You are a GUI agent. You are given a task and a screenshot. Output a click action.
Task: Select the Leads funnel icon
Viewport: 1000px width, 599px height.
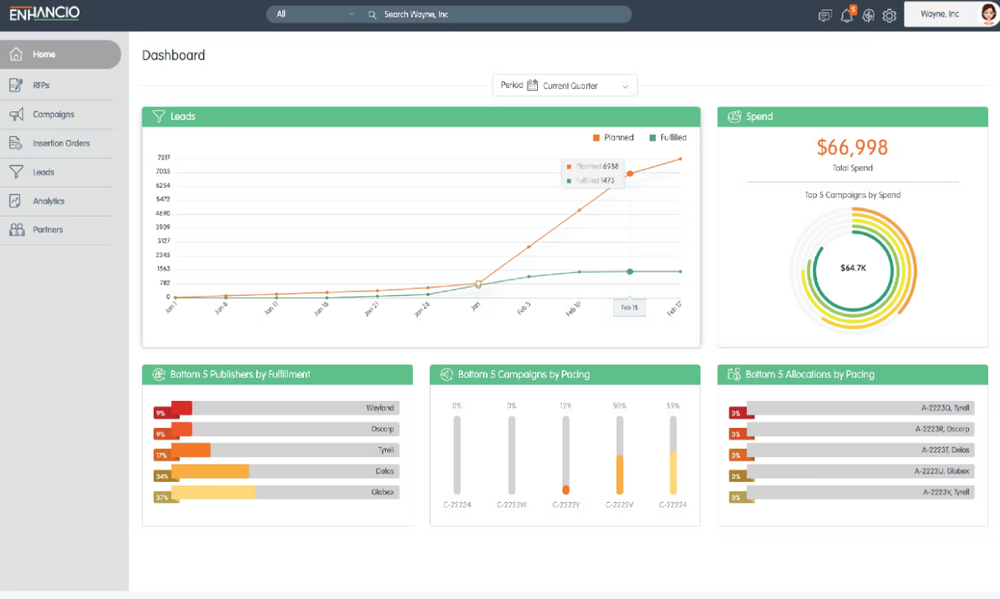pyautogui.click(x=15, y=172)
